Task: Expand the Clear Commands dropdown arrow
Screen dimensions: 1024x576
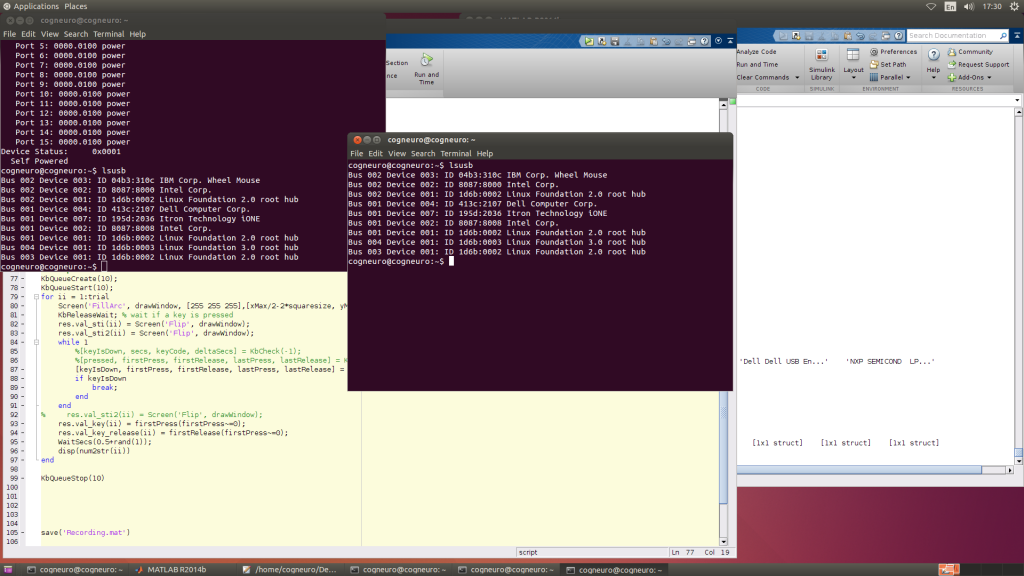Action: coord(797,78)
